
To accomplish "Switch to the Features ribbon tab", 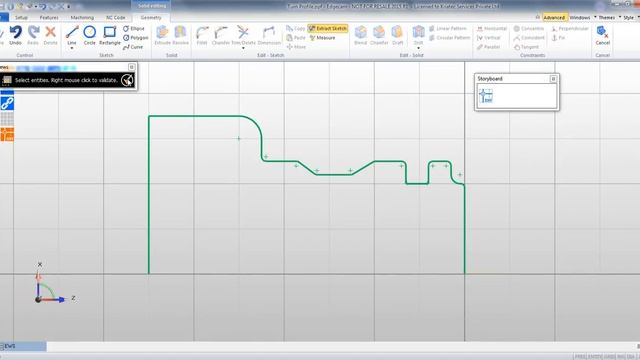I will coord(49,18).
